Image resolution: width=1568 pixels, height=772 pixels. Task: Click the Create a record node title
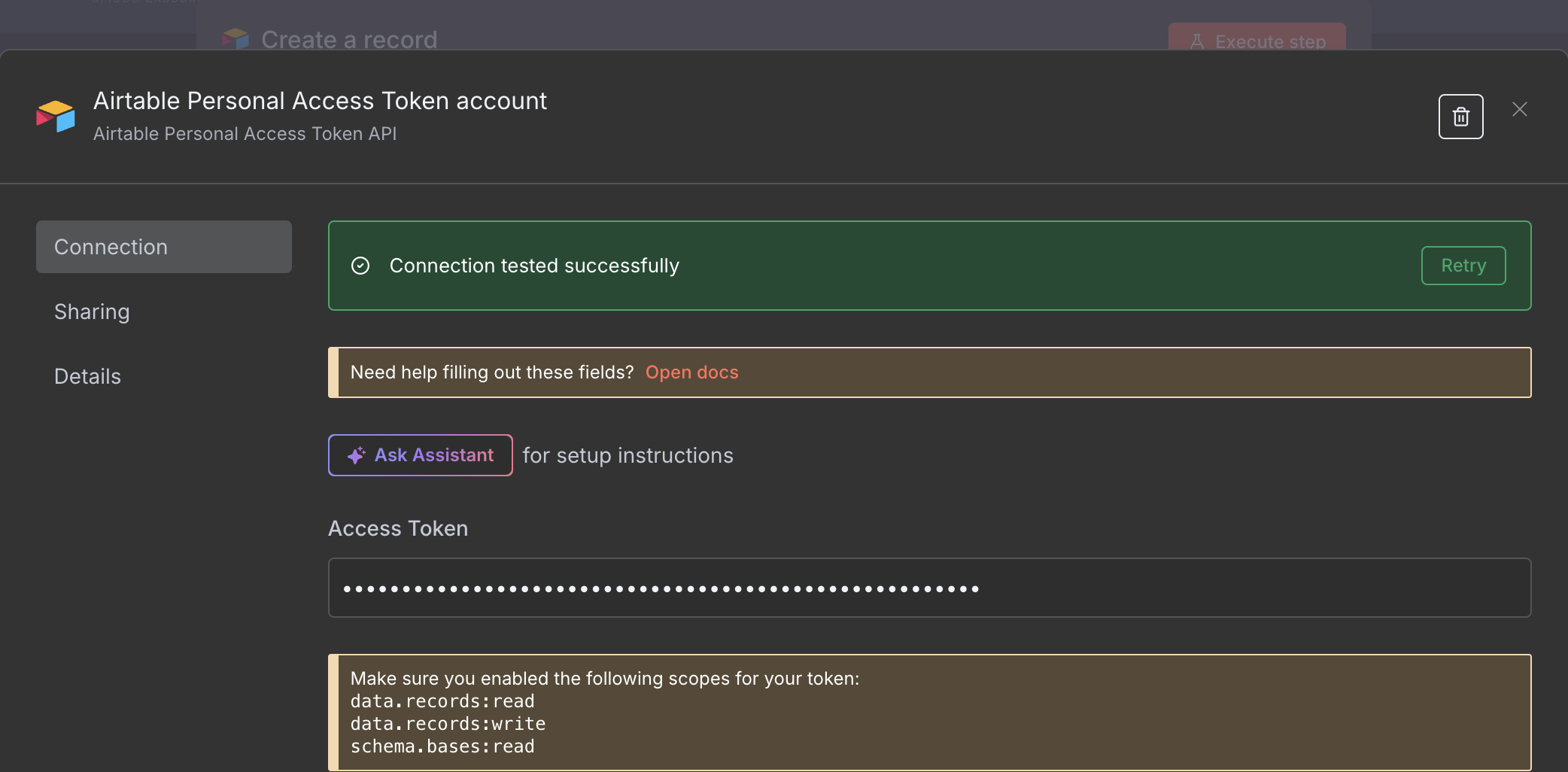click(349, 39)
